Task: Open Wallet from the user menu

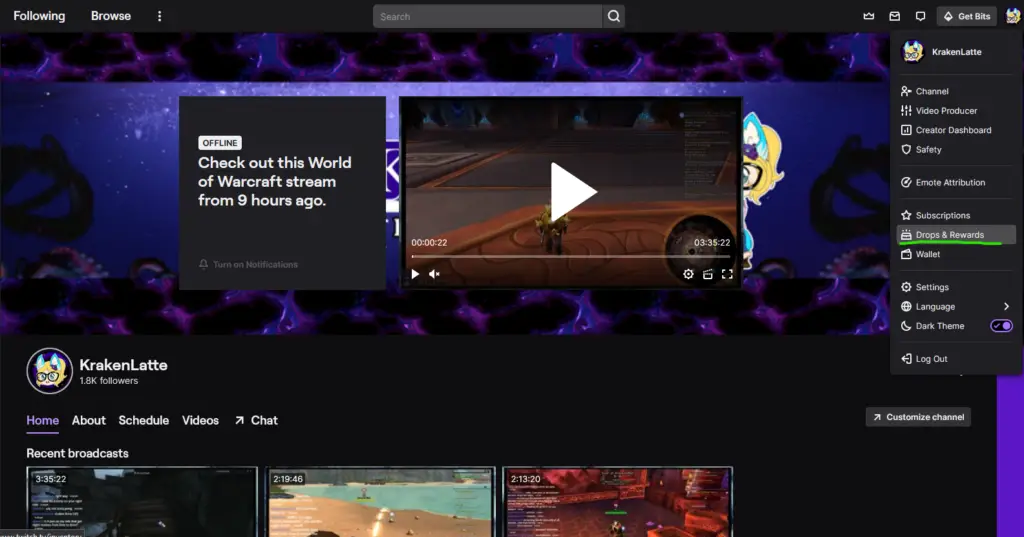Action: point(956,254)
